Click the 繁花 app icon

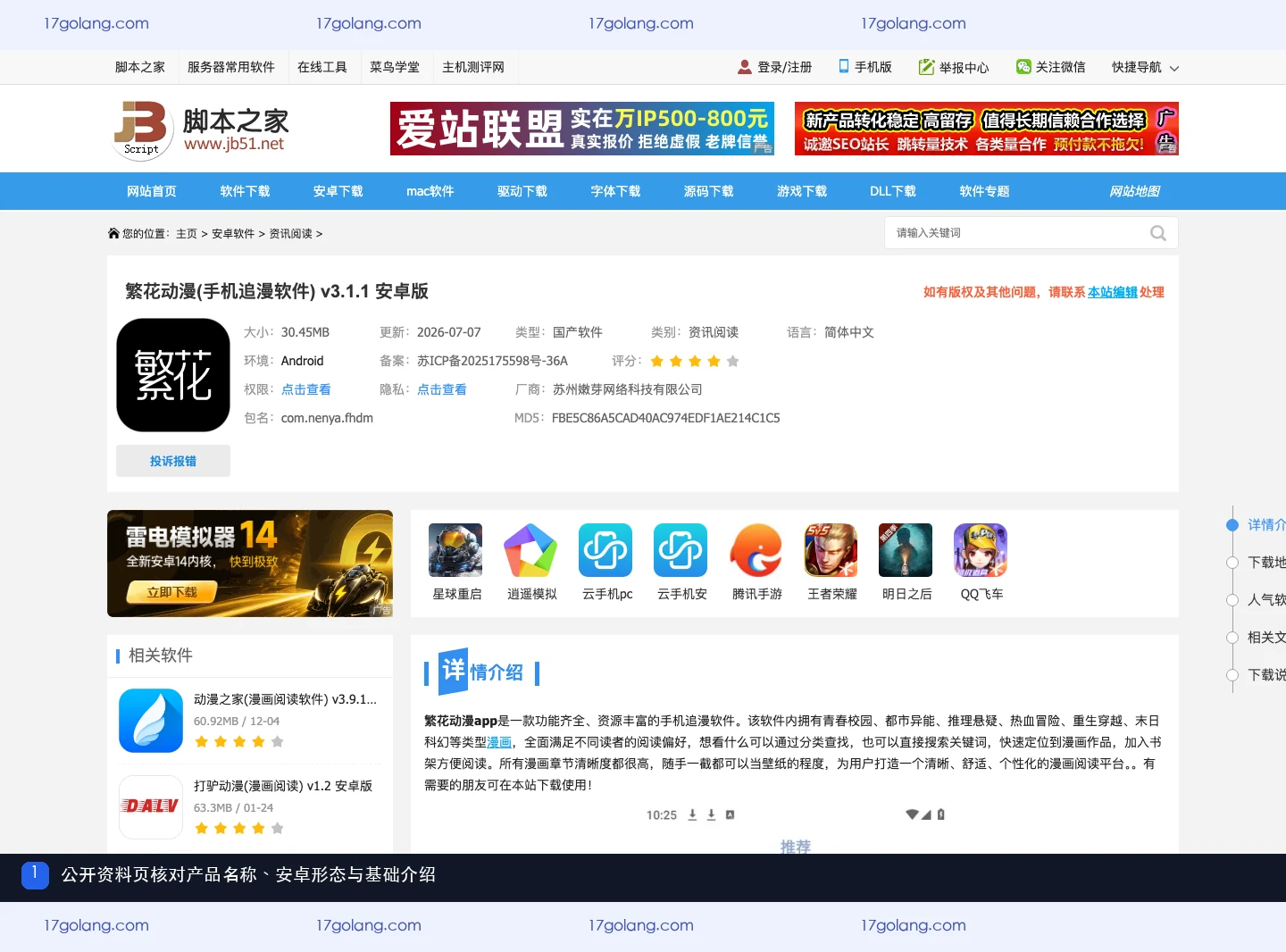173,375
